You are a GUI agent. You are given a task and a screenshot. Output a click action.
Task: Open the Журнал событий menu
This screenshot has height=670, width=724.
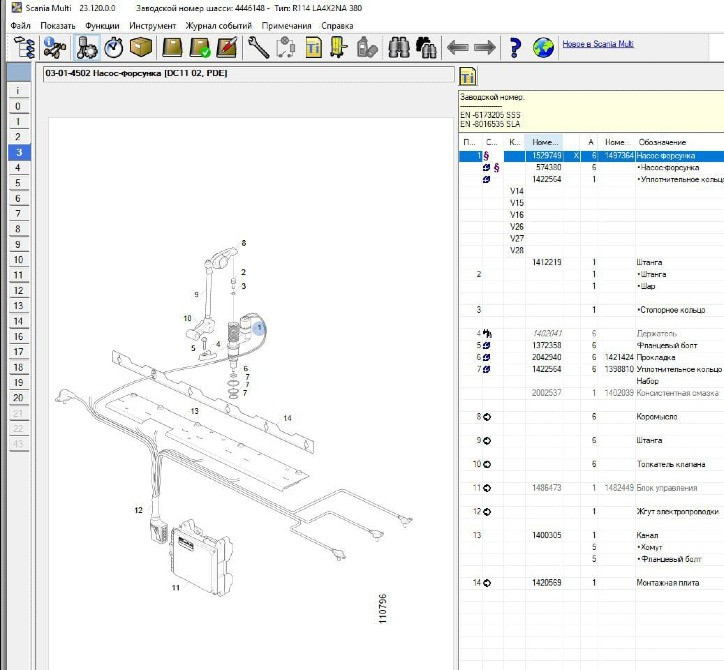coord(219,25)
